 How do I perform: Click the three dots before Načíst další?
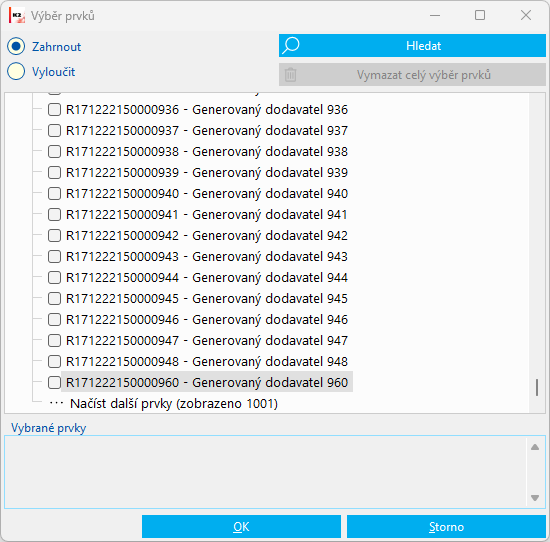(56, 403)
